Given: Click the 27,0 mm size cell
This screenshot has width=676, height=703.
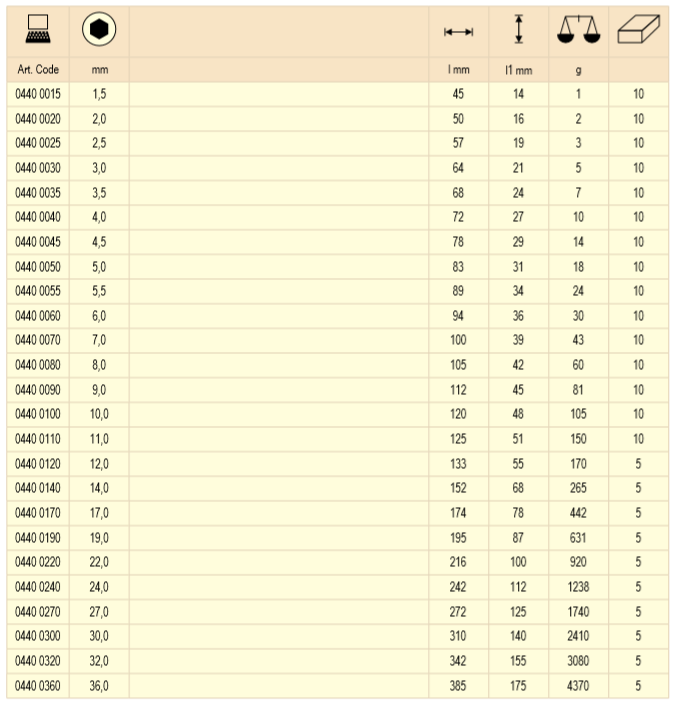Looking at the screenshot, I should click(99, 612).
